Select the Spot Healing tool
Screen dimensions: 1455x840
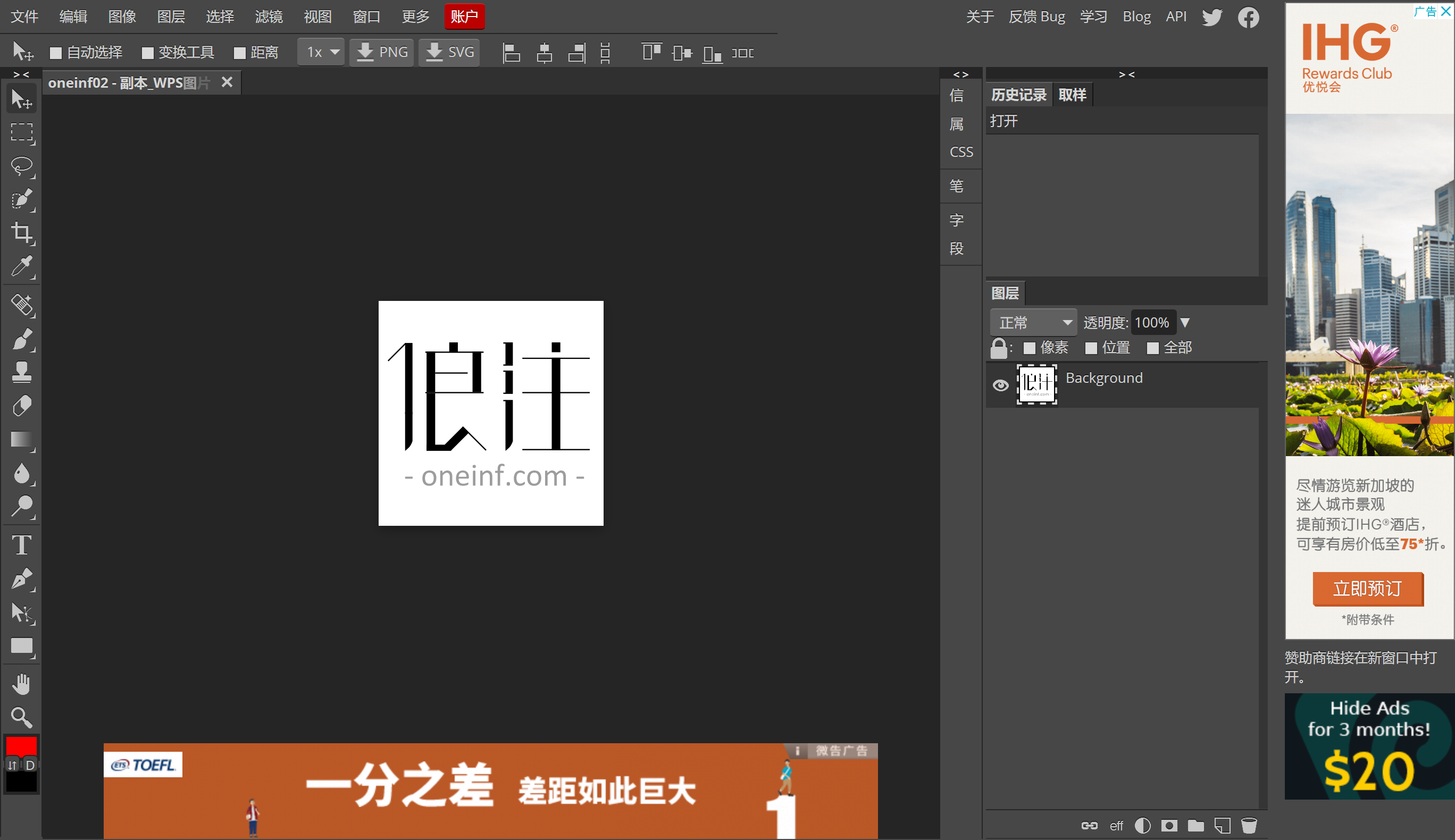click(x=22, y=305)
